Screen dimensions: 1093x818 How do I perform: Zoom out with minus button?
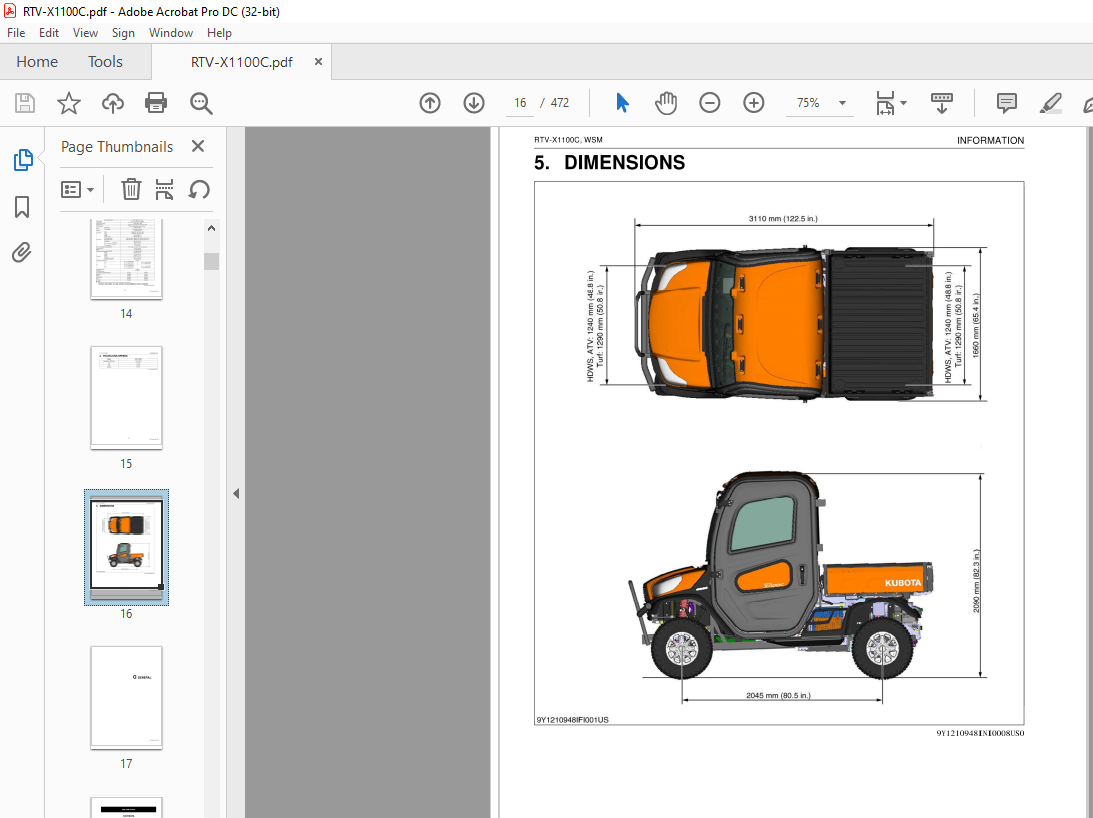[710, 103]
